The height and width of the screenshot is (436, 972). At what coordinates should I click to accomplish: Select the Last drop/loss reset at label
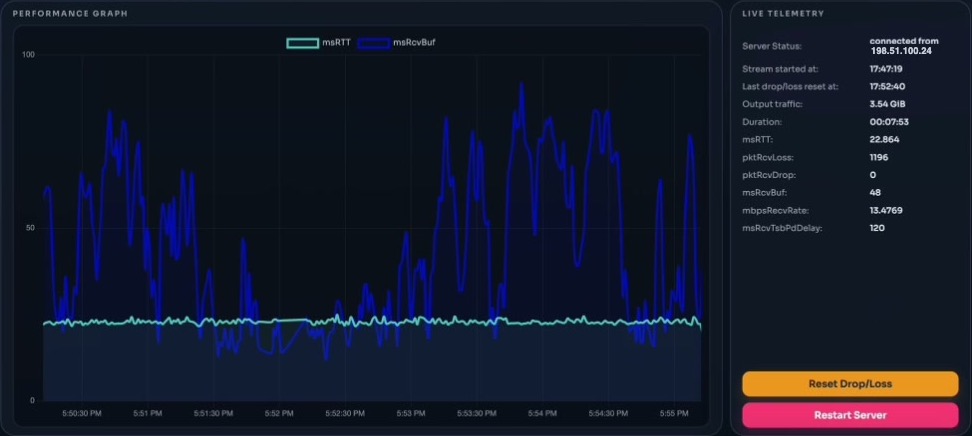pos(790,86)
